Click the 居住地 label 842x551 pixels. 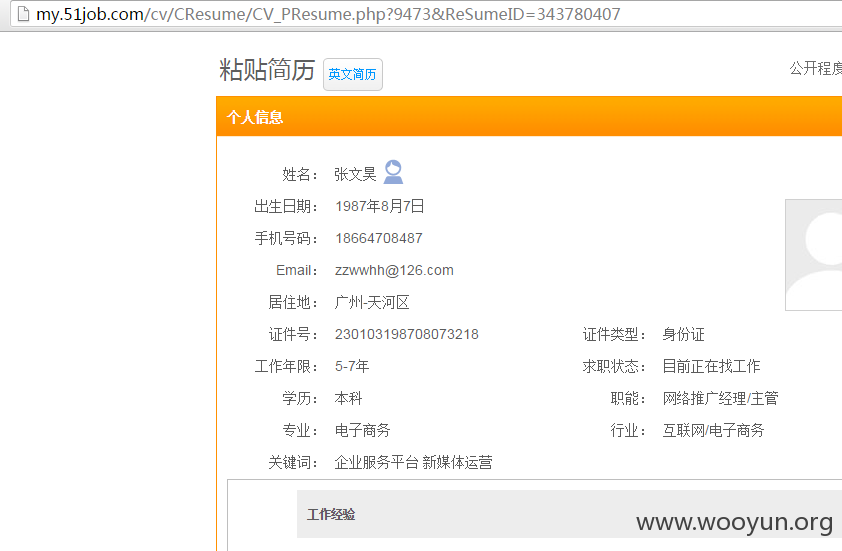pos(293,302)
